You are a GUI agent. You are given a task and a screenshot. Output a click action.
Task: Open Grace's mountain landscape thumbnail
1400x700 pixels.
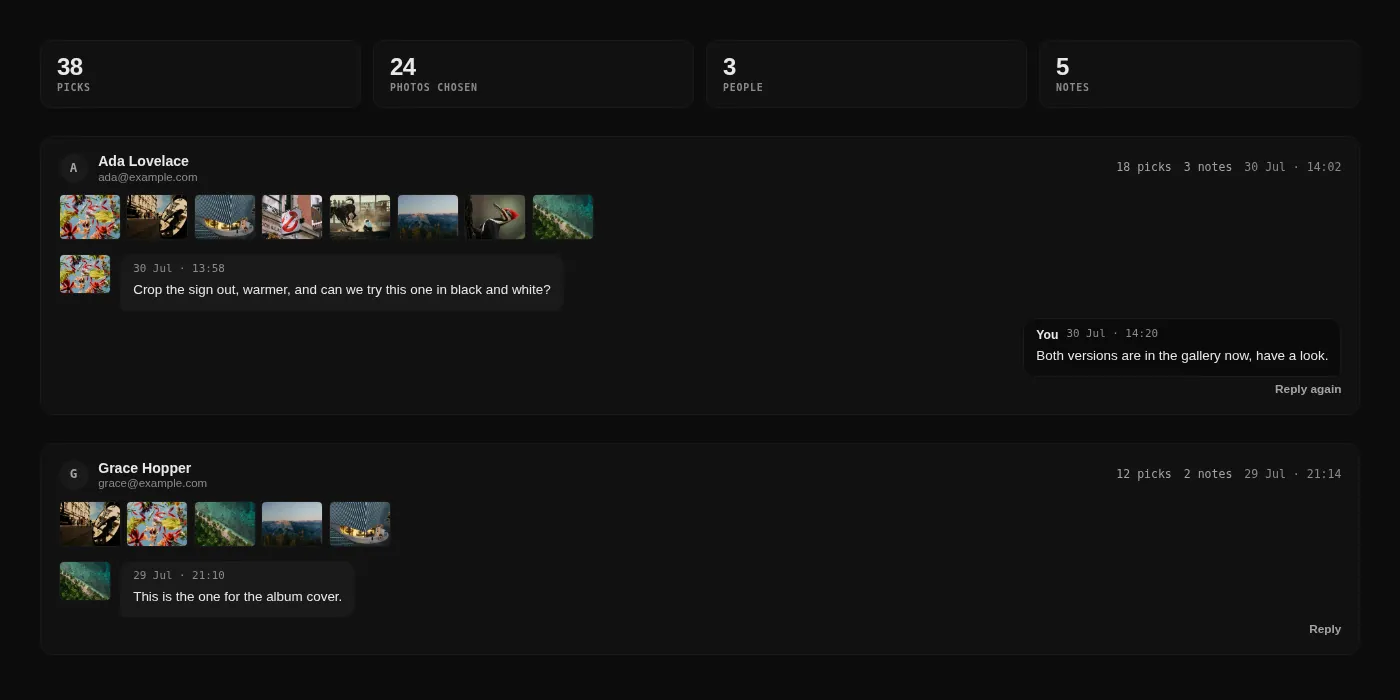(x=292, y=524)
